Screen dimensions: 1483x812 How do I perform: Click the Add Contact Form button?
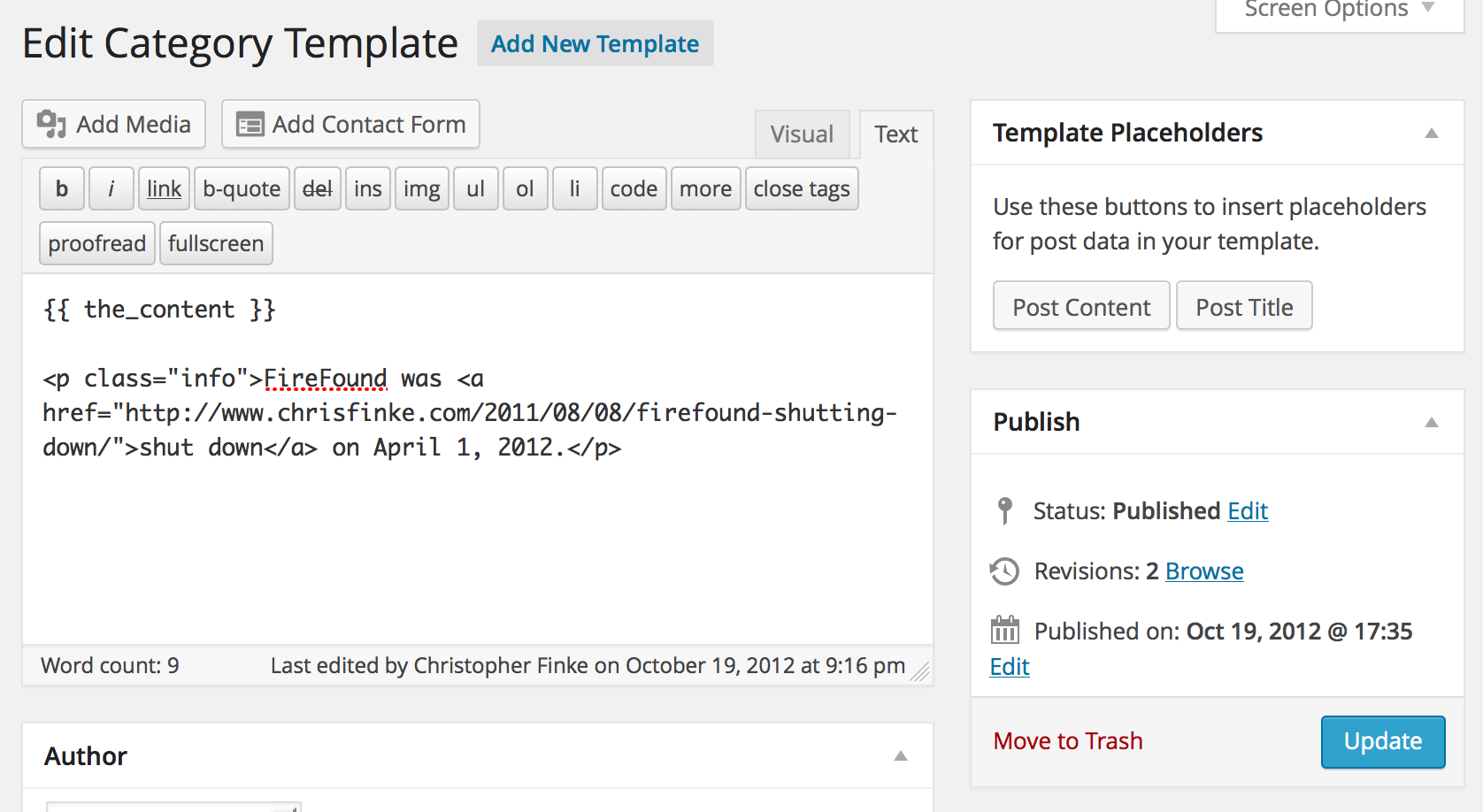(x=350, y=124)
